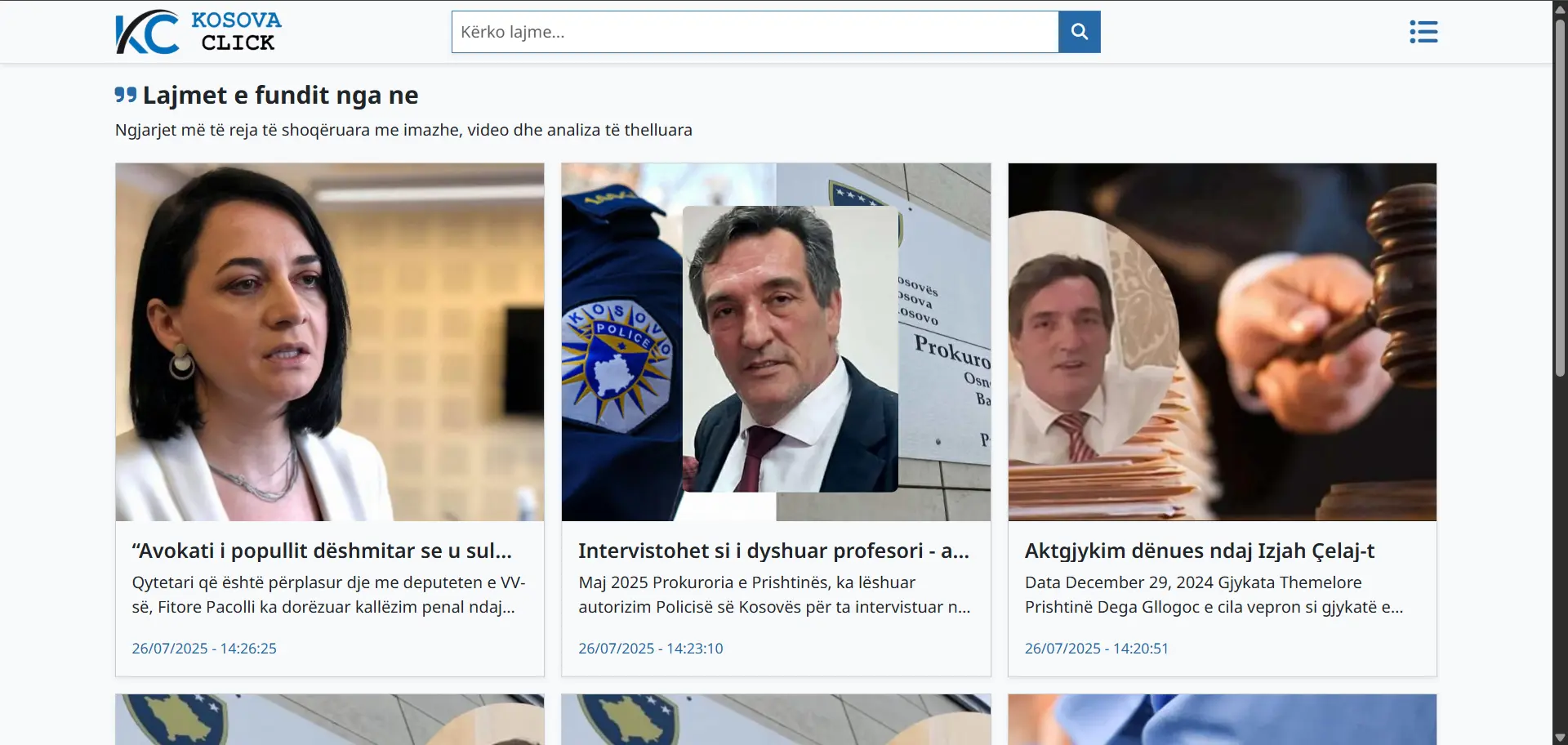Open headline 'Aktgjykim dënues ndaj Izjah Çelaj-t'

point(1199,551)
